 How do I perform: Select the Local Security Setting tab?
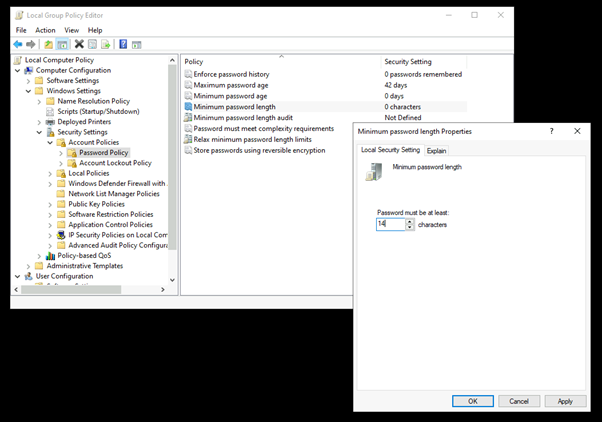[x=390, y=150]
